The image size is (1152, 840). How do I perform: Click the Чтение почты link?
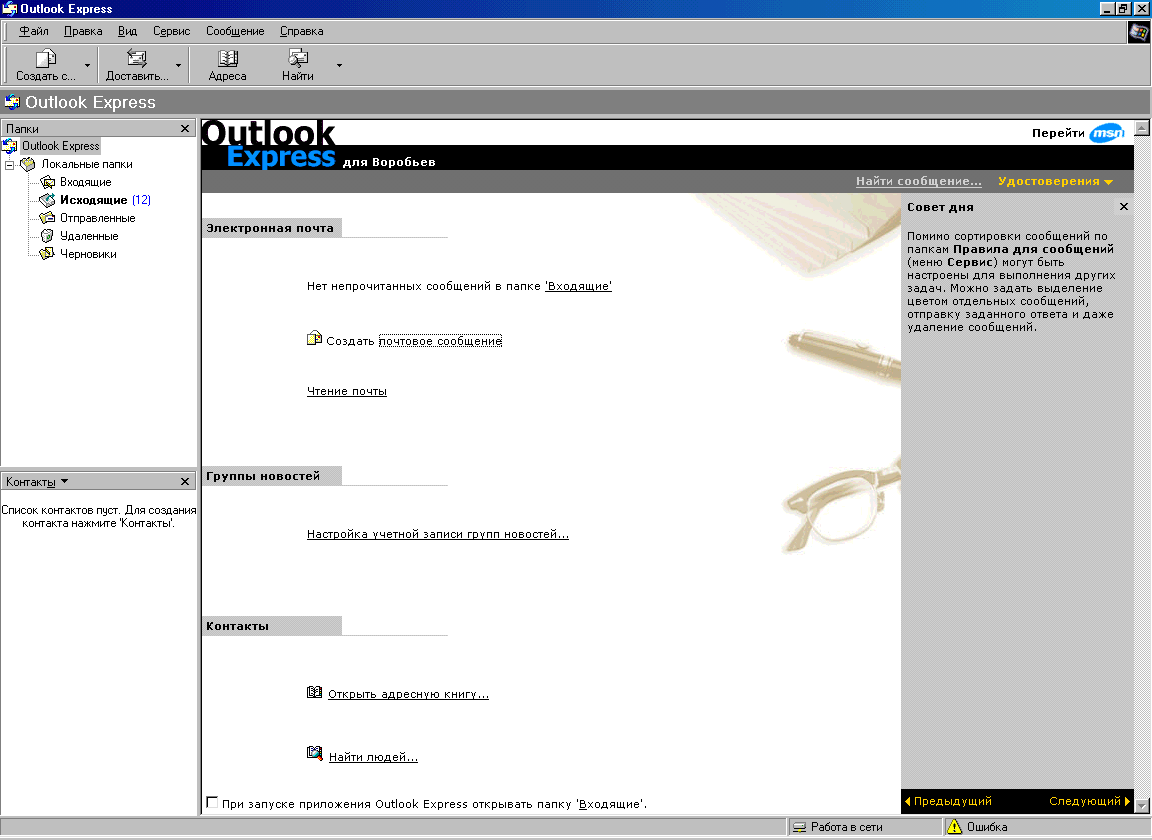347,392
